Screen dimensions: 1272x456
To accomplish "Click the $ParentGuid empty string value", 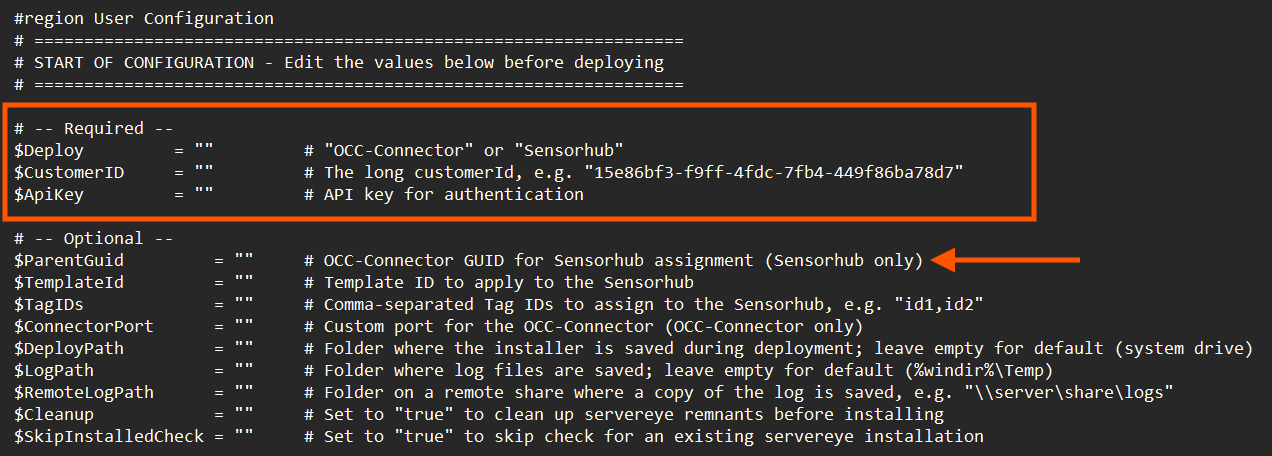I will click(244, 260).
